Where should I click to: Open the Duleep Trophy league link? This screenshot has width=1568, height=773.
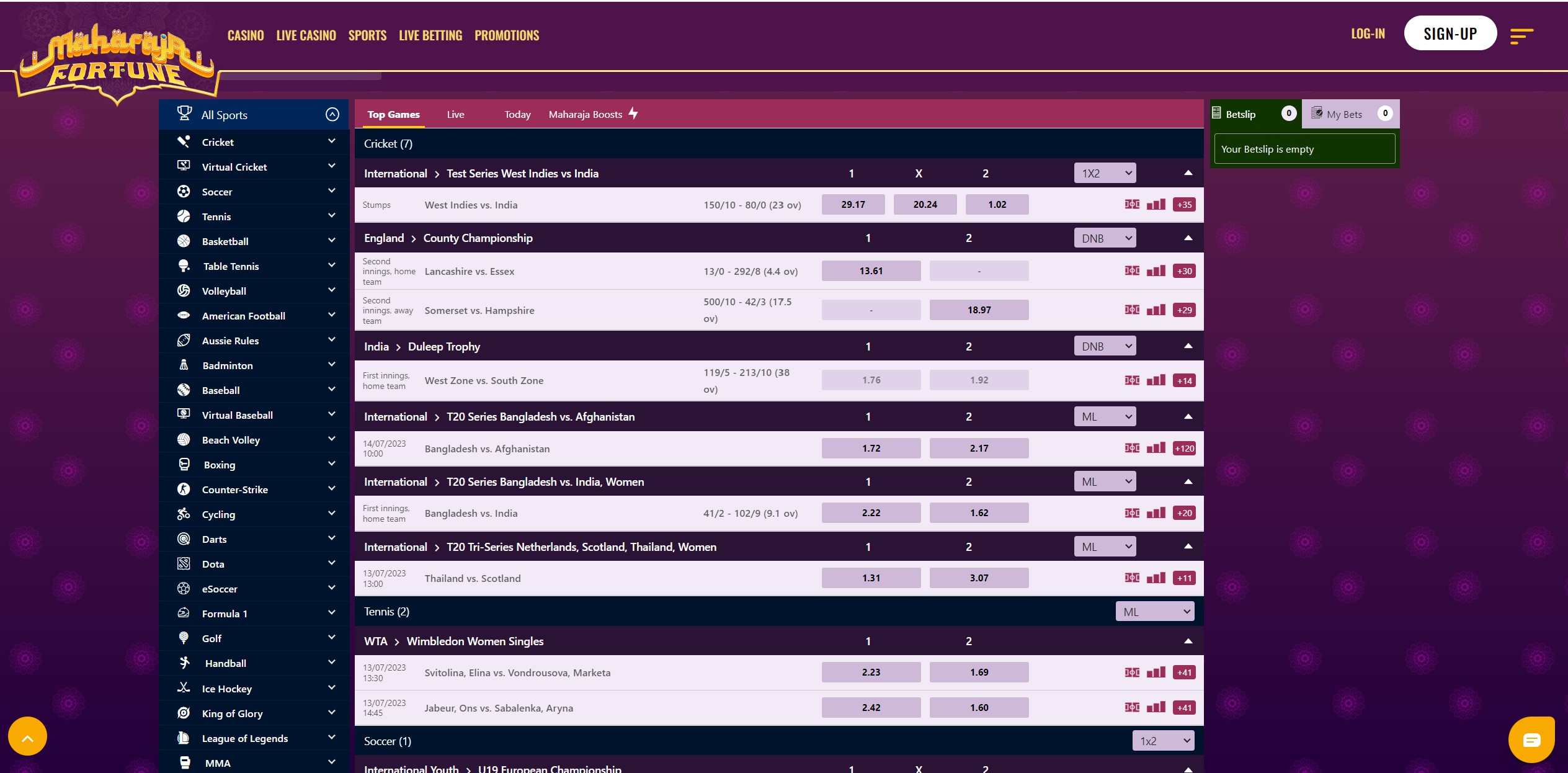(444, 346)
